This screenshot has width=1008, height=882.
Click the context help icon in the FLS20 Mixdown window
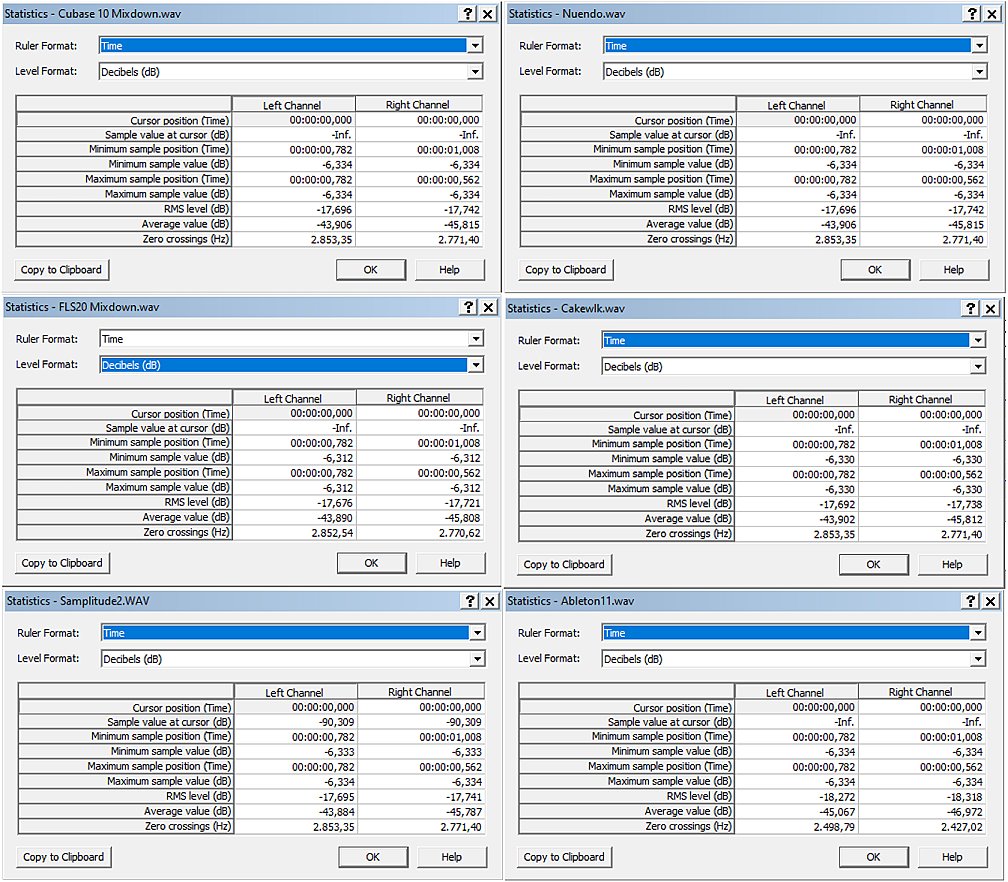469,307
